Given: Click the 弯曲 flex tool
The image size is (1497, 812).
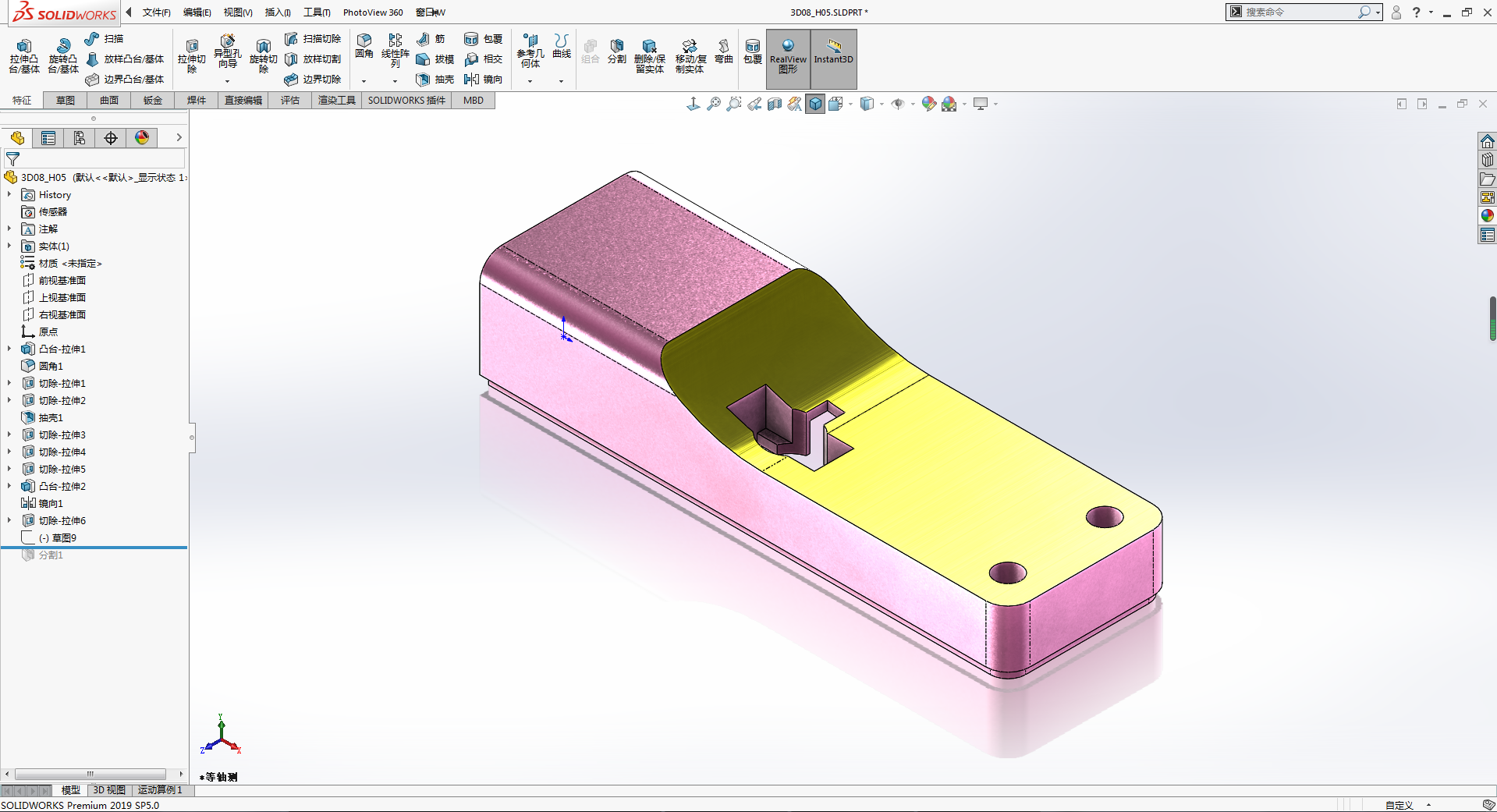Looking at the screenshot, I should pyautogui.click(x=724, y=51).
